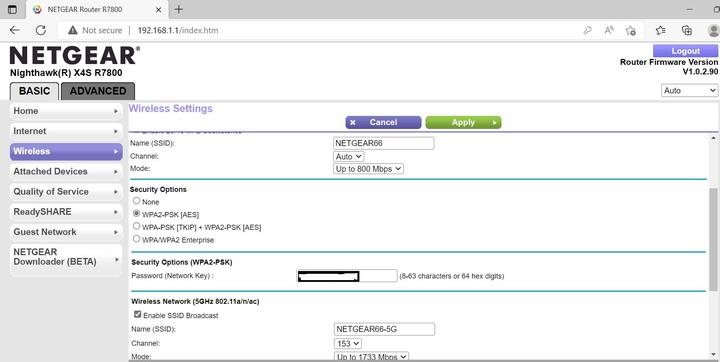This screenshot has height=362, width=720.
Task: Open Quality of Service page
Action: [x=66, y=192]
